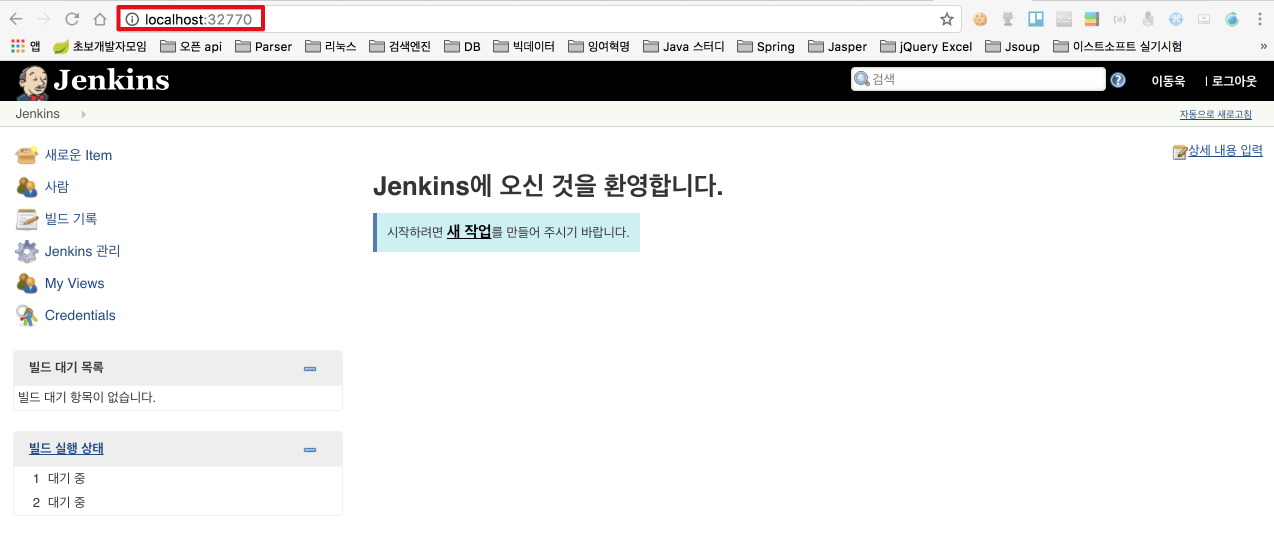The width and height of the screenshot is (1274, 550).
Task: Click the search help question mark icon
Action: click(x=1118, y=80)
